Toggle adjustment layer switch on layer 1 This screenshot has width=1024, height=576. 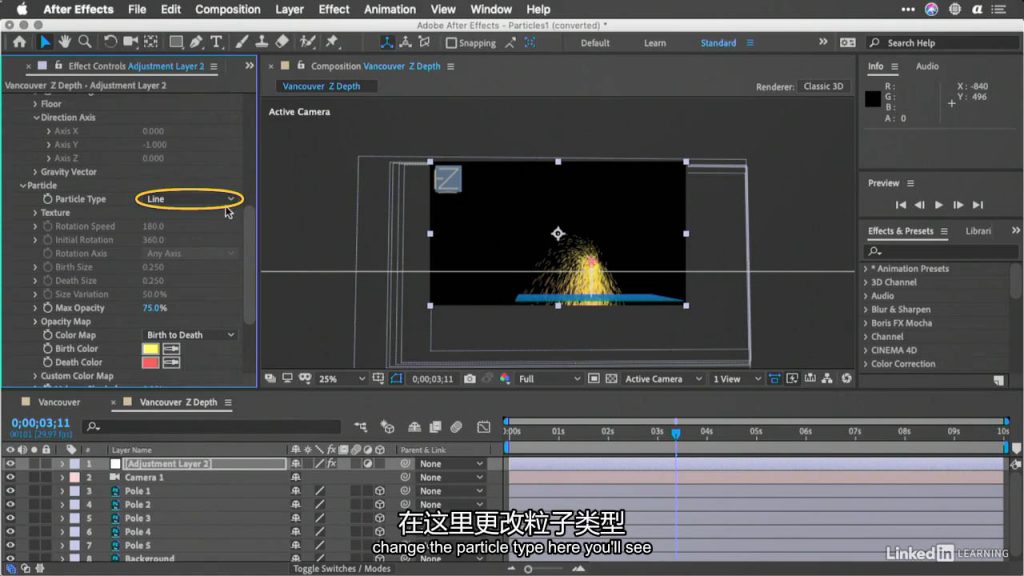click(x=368, y=464)
